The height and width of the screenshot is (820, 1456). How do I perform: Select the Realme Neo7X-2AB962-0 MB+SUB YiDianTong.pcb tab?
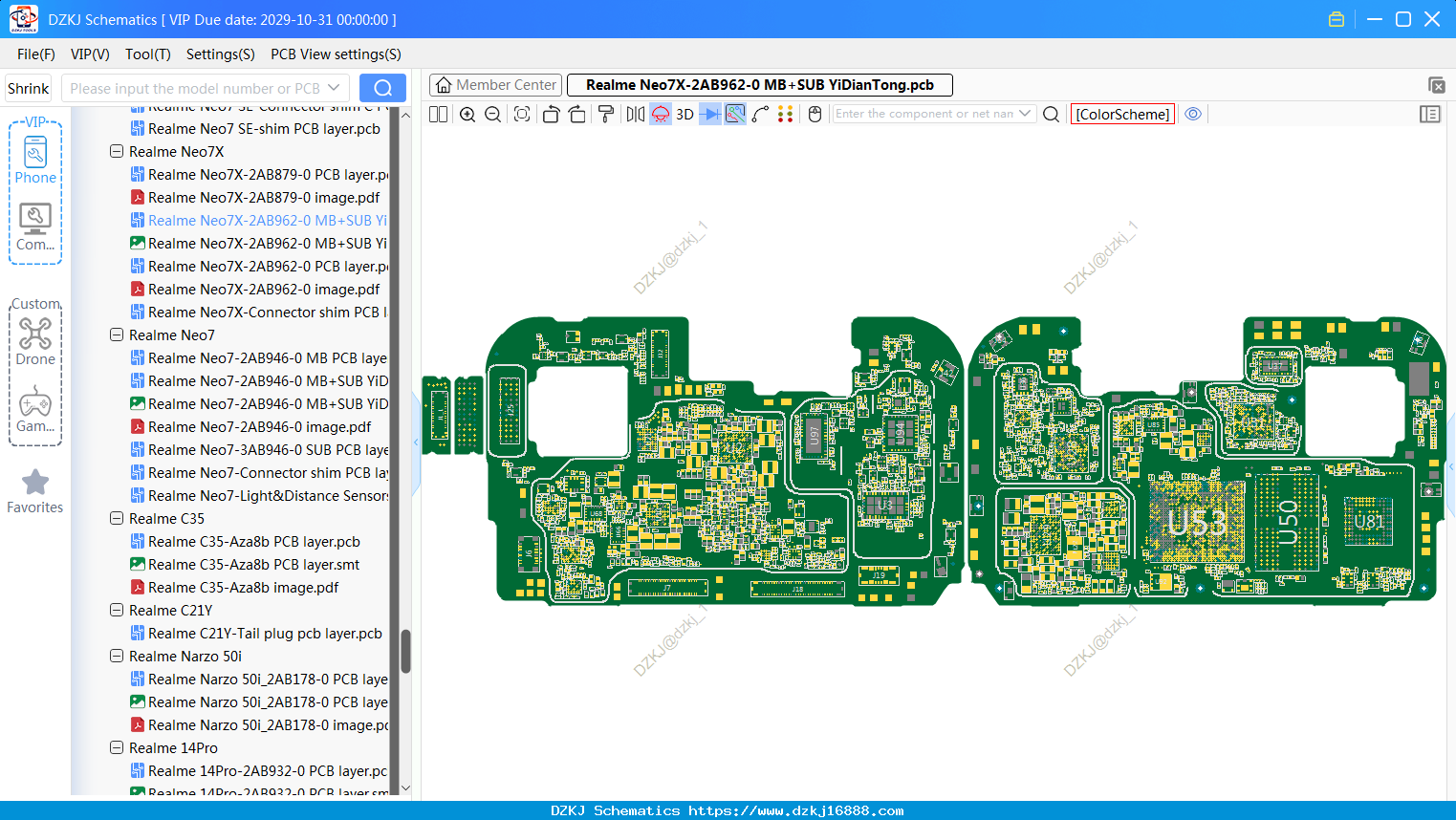(x=760, y=85)
